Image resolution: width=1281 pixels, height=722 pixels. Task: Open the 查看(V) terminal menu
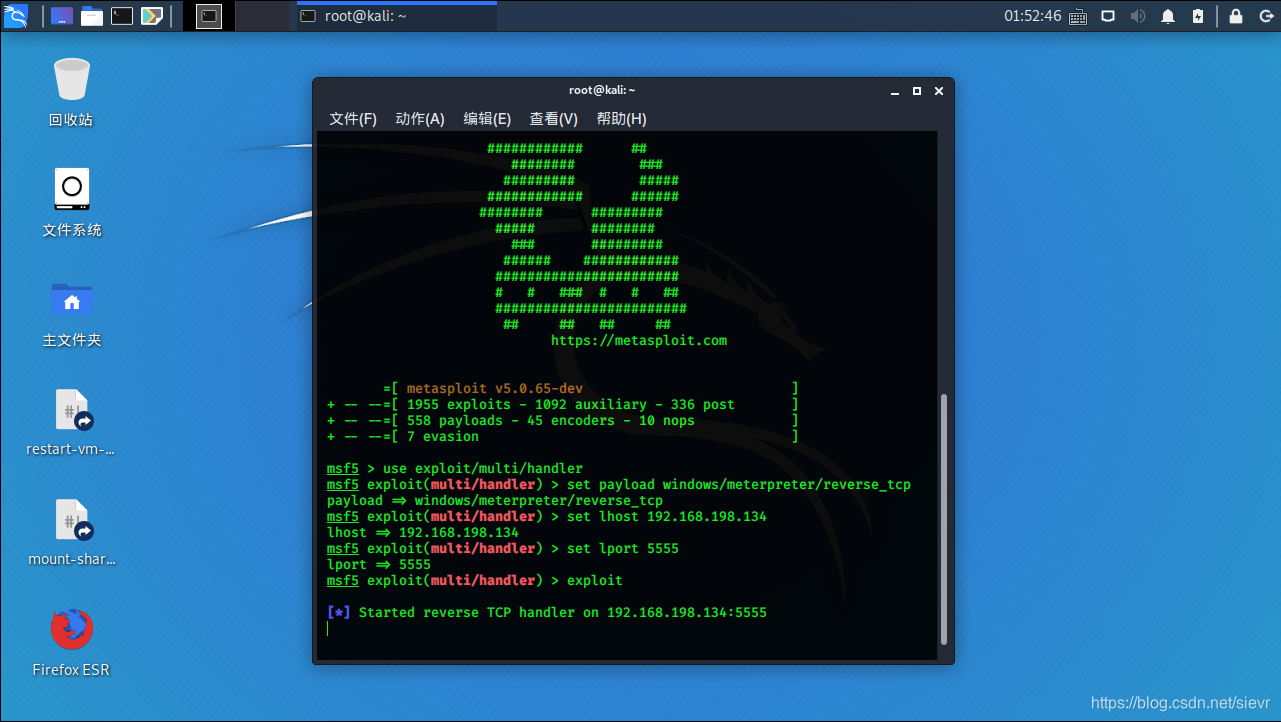click(553, 119)
